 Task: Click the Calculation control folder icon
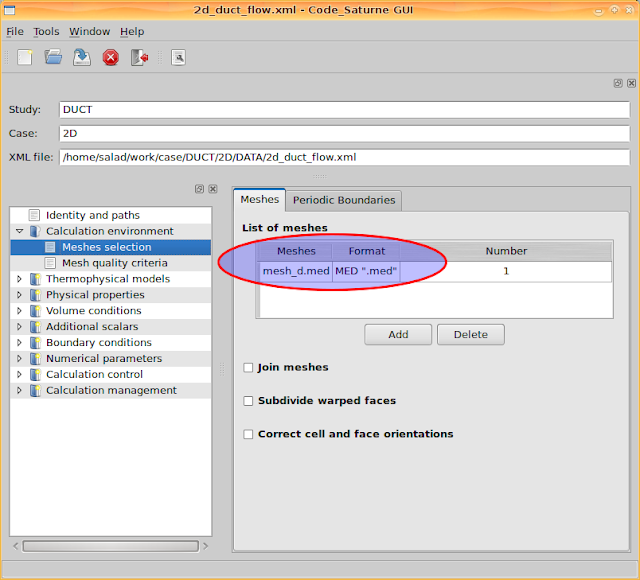36,374
